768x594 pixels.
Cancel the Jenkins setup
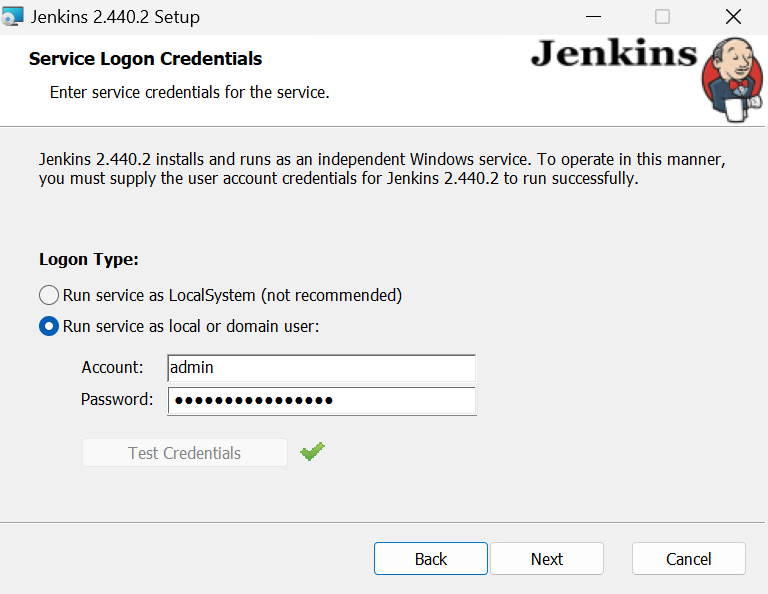tap(689, 559)
